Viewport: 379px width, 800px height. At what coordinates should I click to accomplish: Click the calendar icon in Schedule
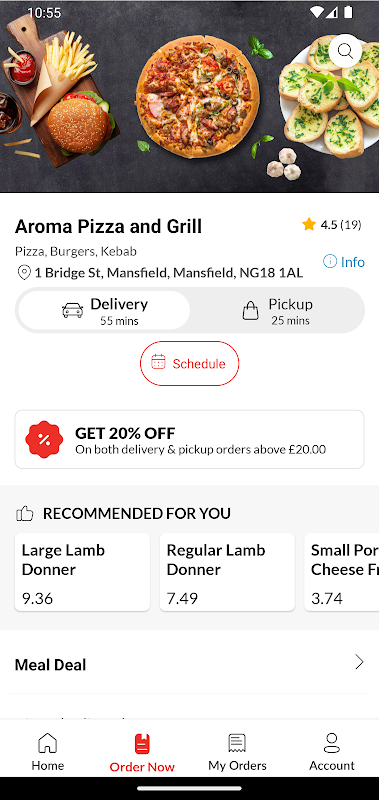pos(158,363)
